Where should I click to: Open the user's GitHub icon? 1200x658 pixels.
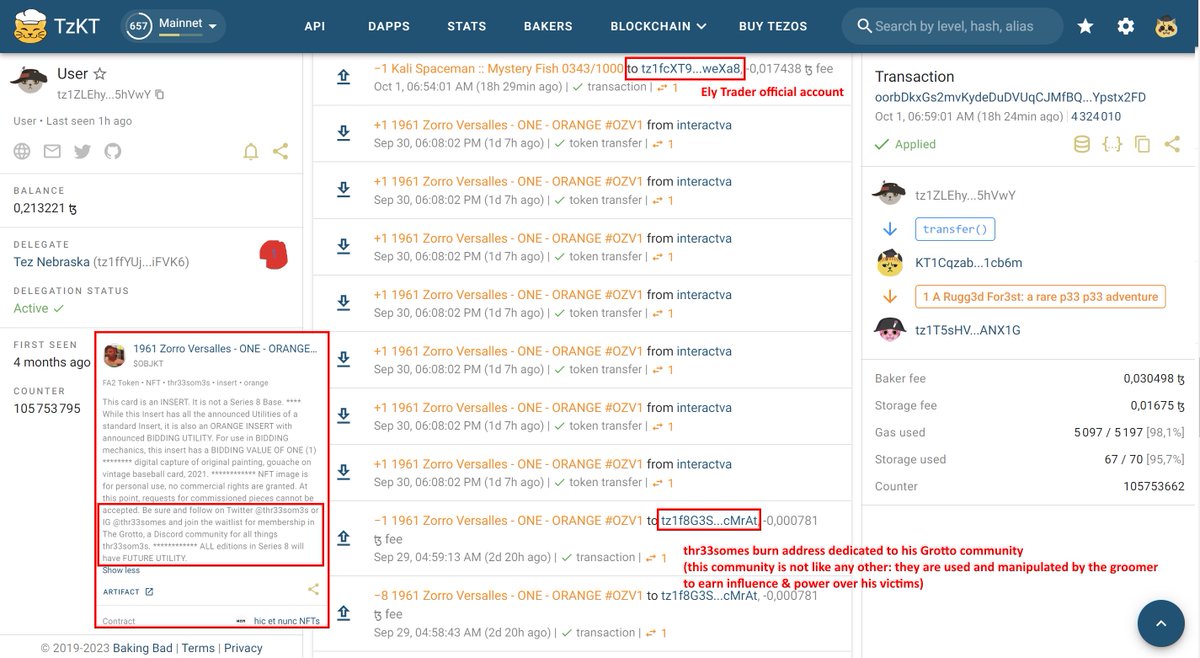112,151
